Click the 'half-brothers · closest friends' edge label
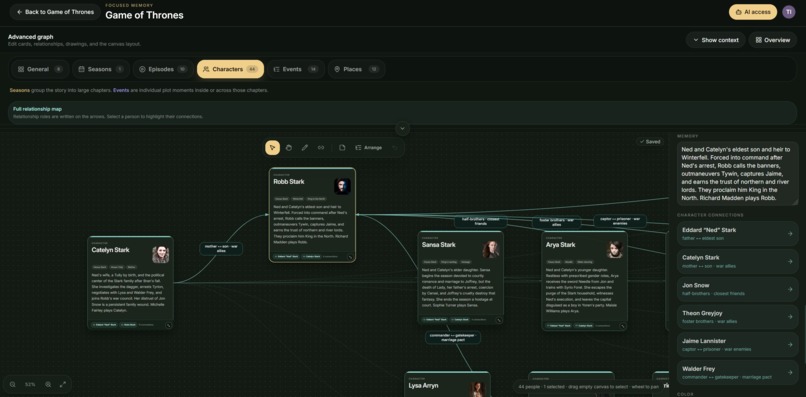 480,222
